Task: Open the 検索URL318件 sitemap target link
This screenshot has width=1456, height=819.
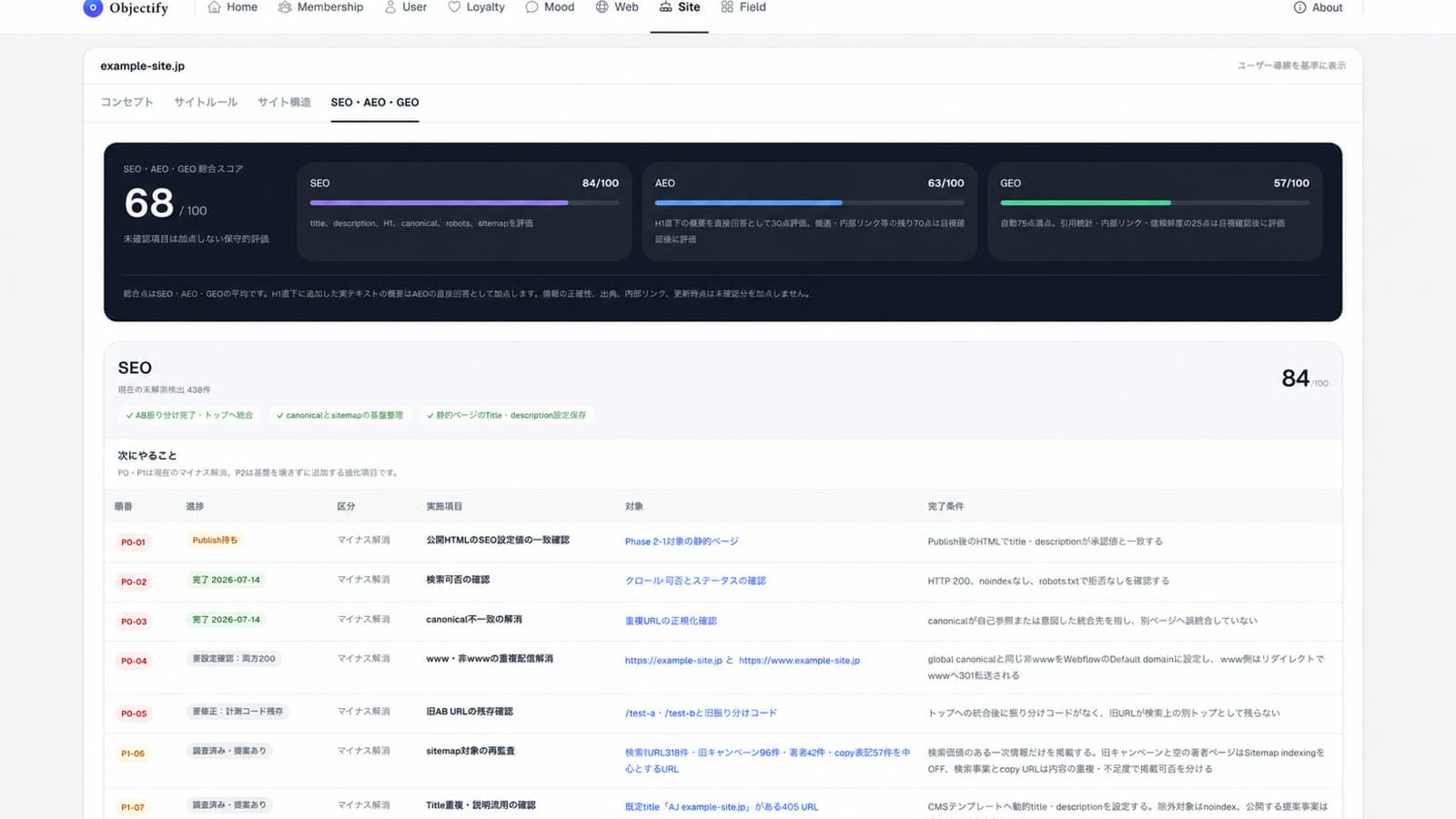Action: point(767,761)
